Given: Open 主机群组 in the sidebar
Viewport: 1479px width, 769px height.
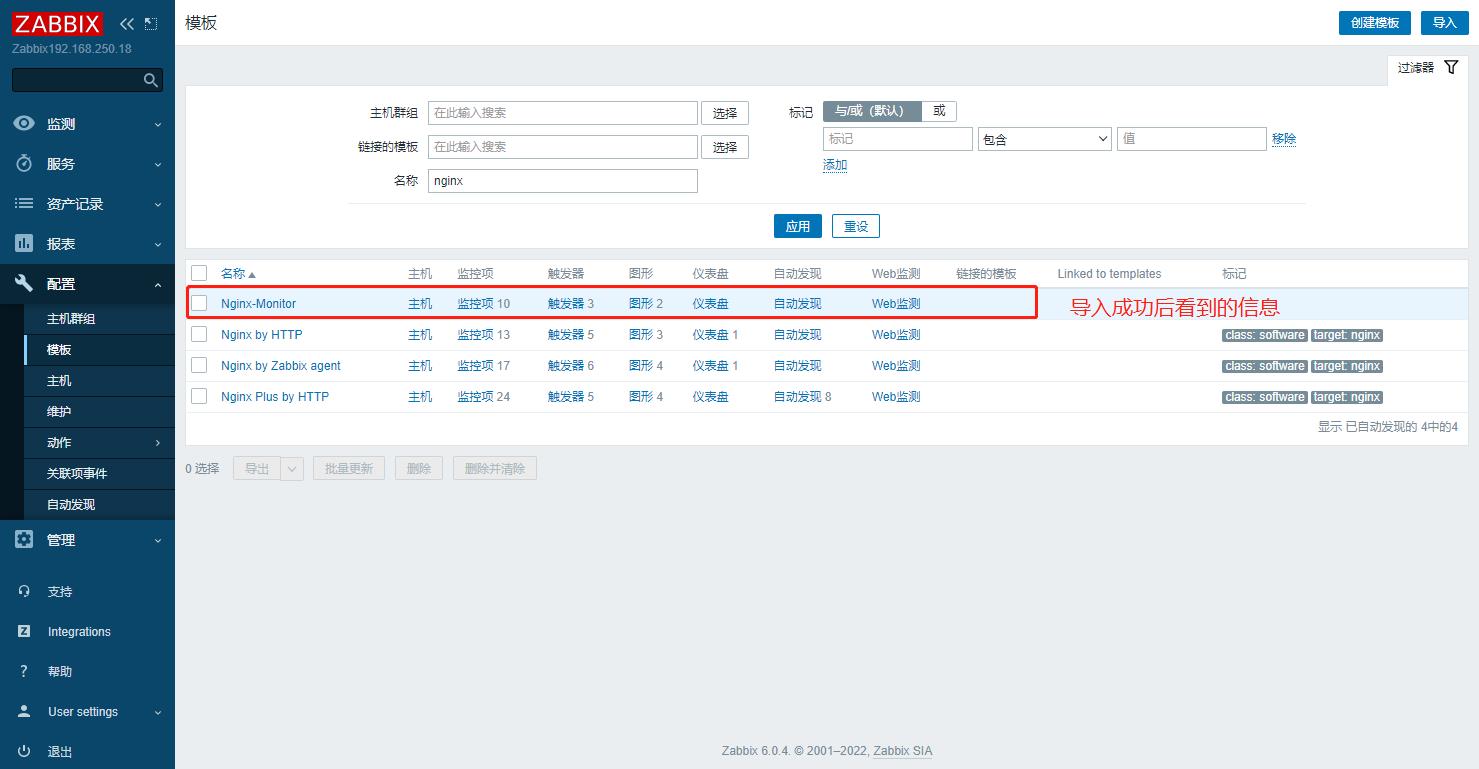Looking at the screenshot, I should 71,319.
